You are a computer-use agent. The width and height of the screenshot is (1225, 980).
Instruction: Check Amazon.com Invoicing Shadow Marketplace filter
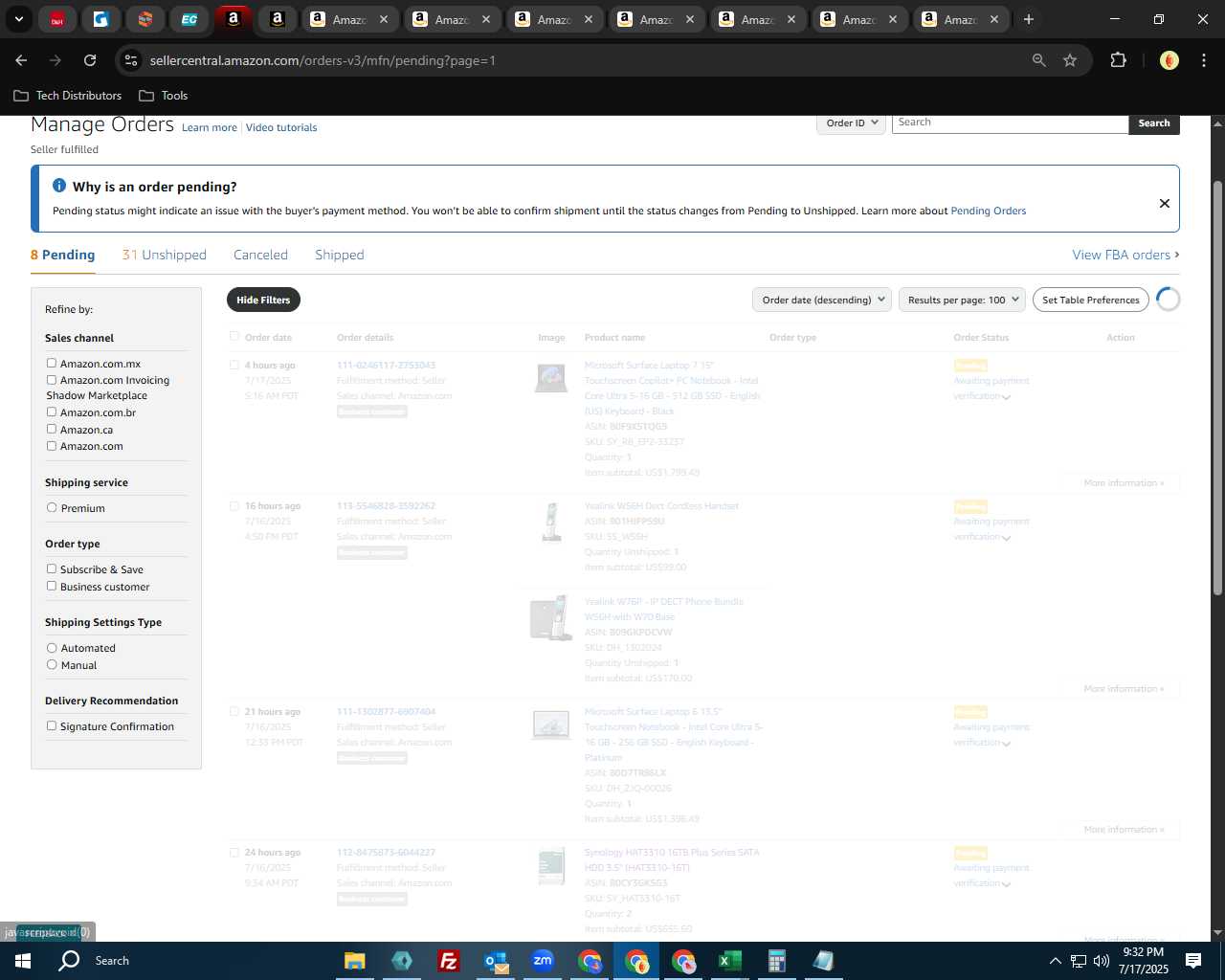[x=52, y=380]
